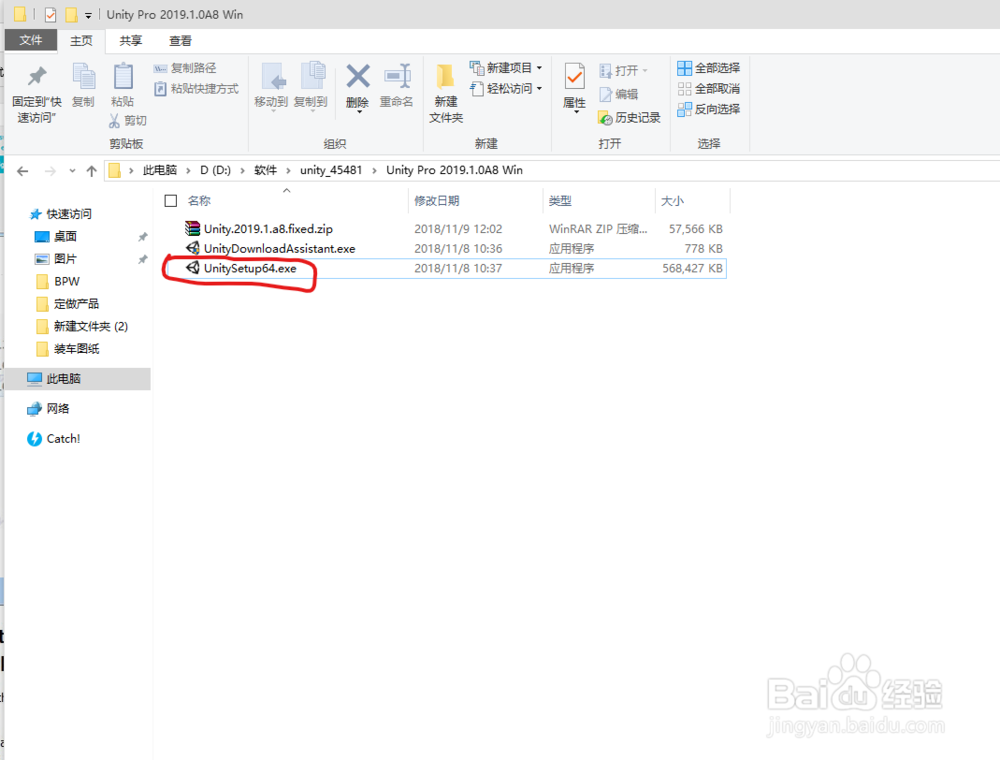Click the 57,566 KB size cell

695,229
